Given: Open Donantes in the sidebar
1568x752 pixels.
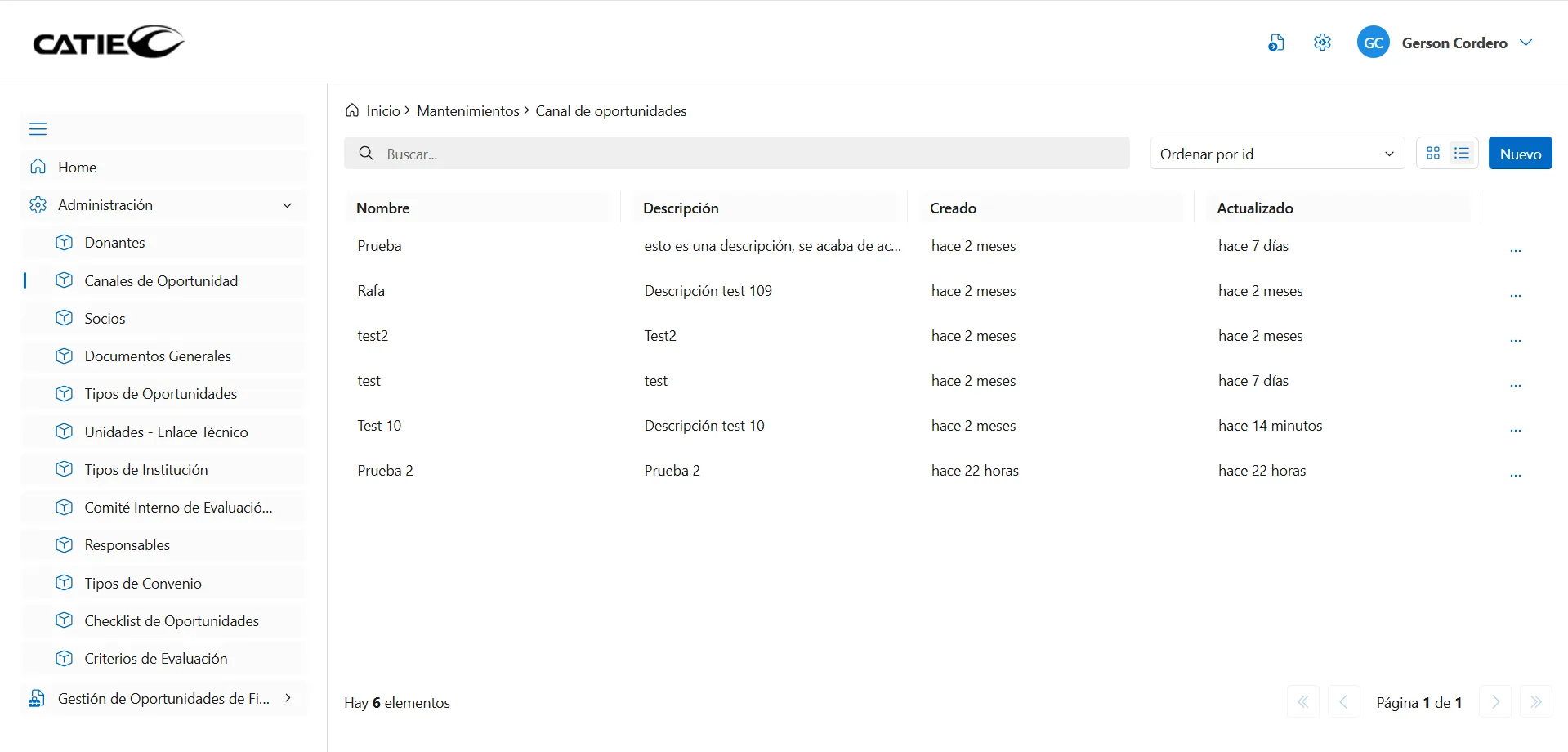Looking at the screenshot, I should (114, 243).
